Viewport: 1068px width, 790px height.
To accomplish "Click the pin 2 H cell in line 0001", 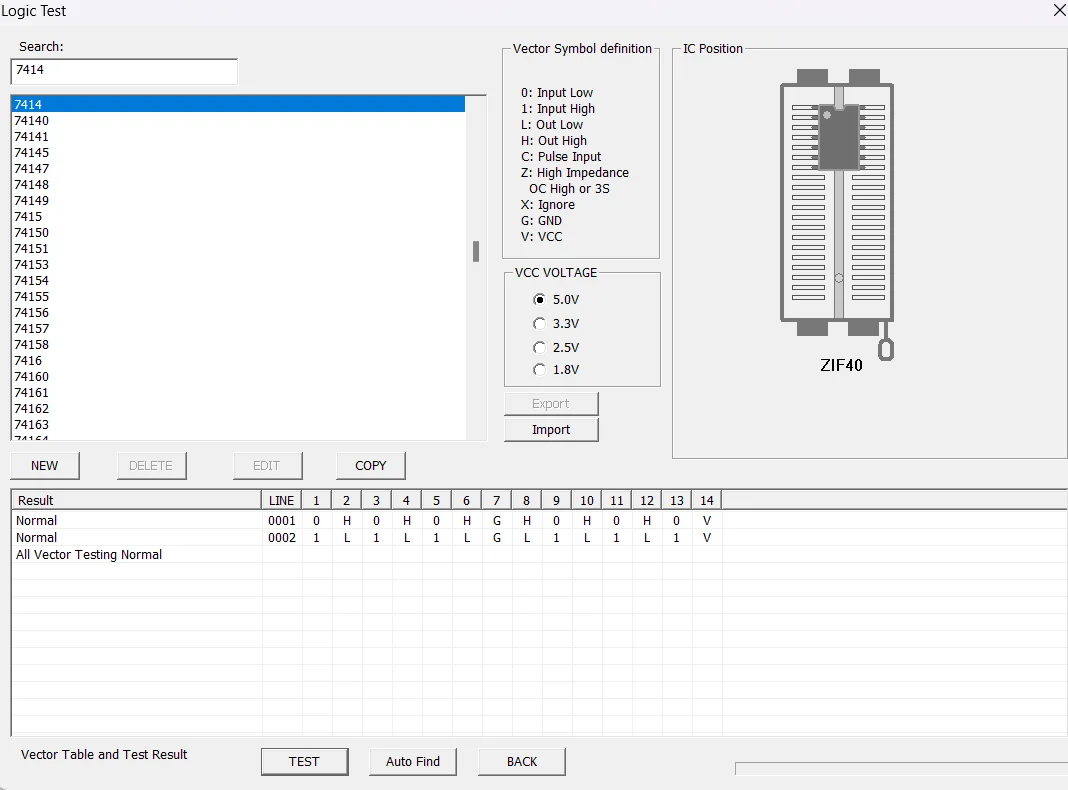I will tap(347, 520).
